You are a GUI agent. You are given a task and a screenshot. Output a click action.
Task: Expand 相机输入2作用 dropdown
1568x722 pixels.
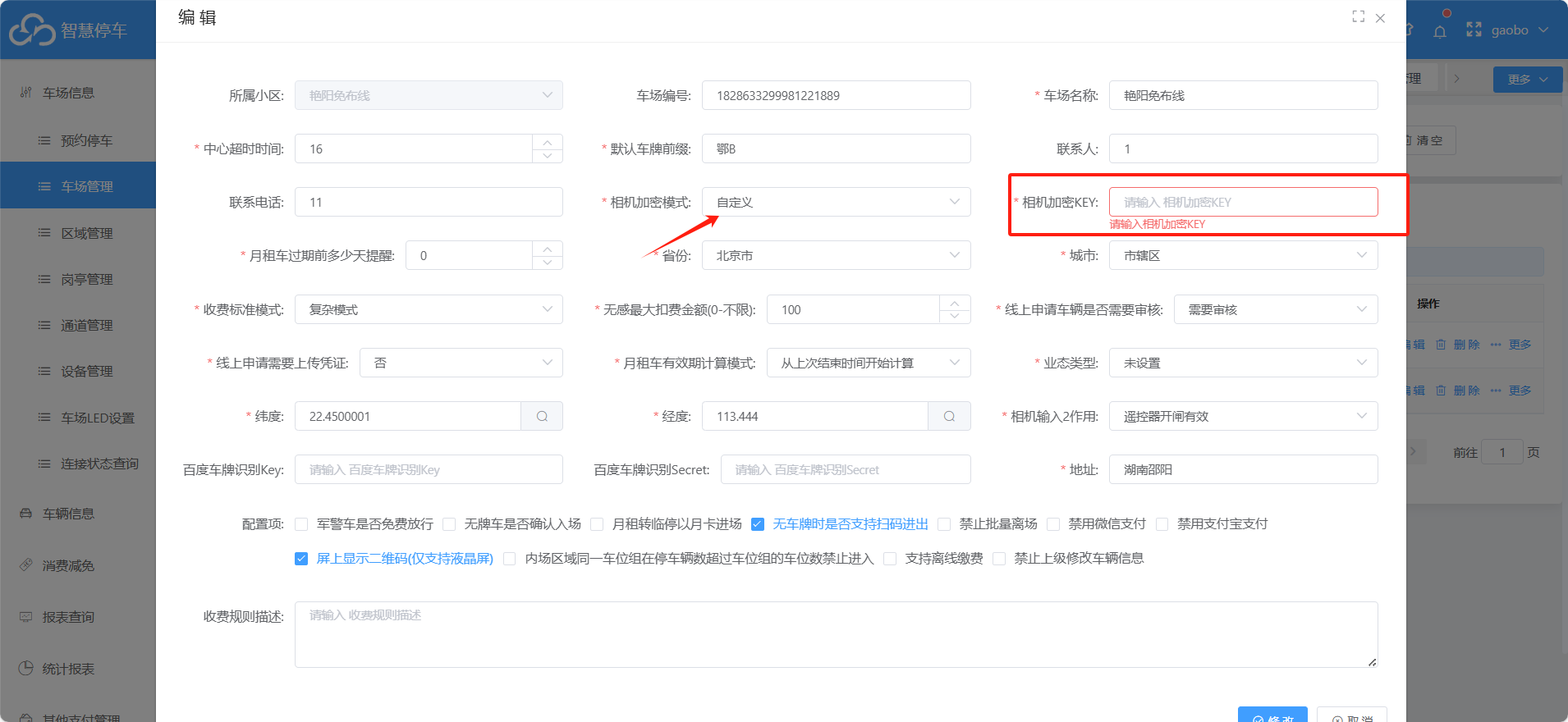point(1243,416)
